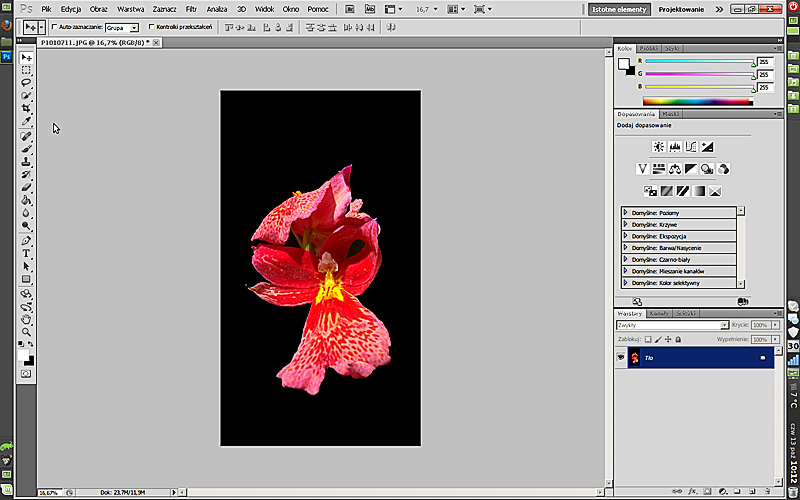
Task: Switch to the Kanały tab
Action: [659, 313]
